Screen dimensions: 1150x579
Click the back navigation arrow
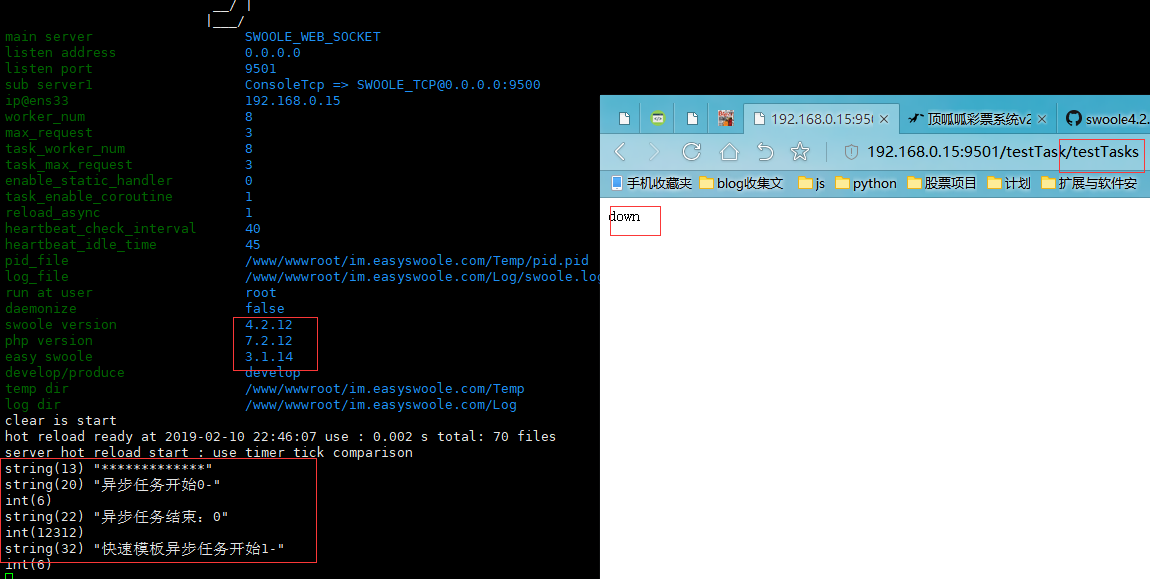[619, 151]
